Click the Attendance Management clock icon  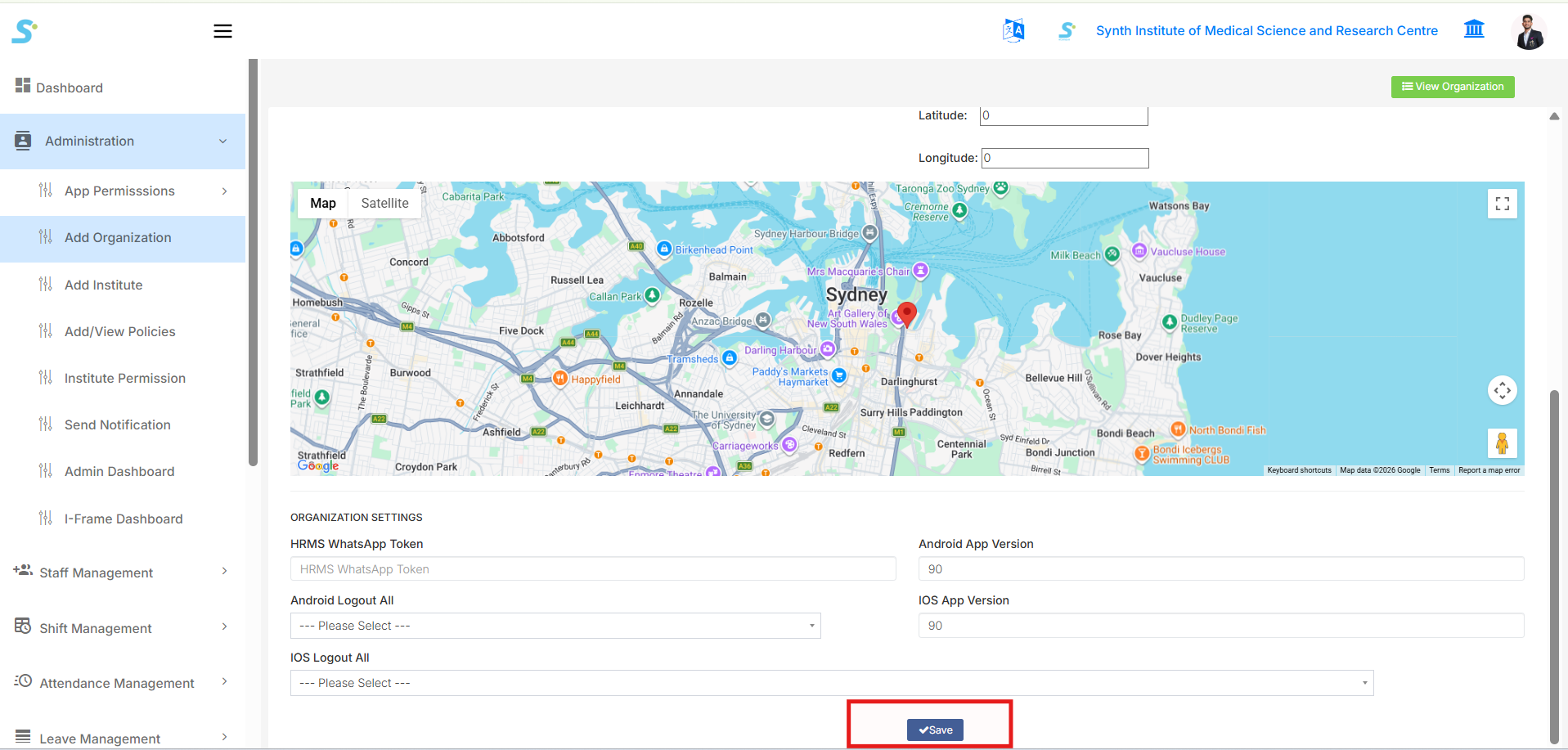pos(23,680)
